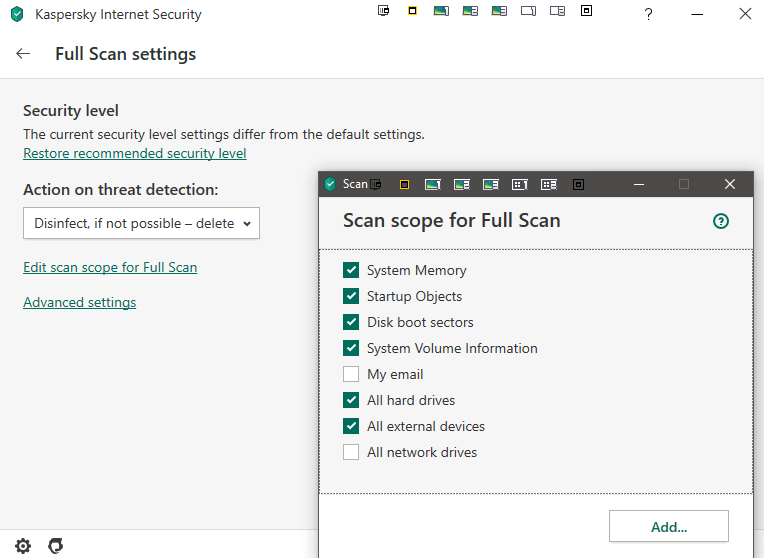Click the question mark help in main title bar
764x558 pixels.
[648, 14]
